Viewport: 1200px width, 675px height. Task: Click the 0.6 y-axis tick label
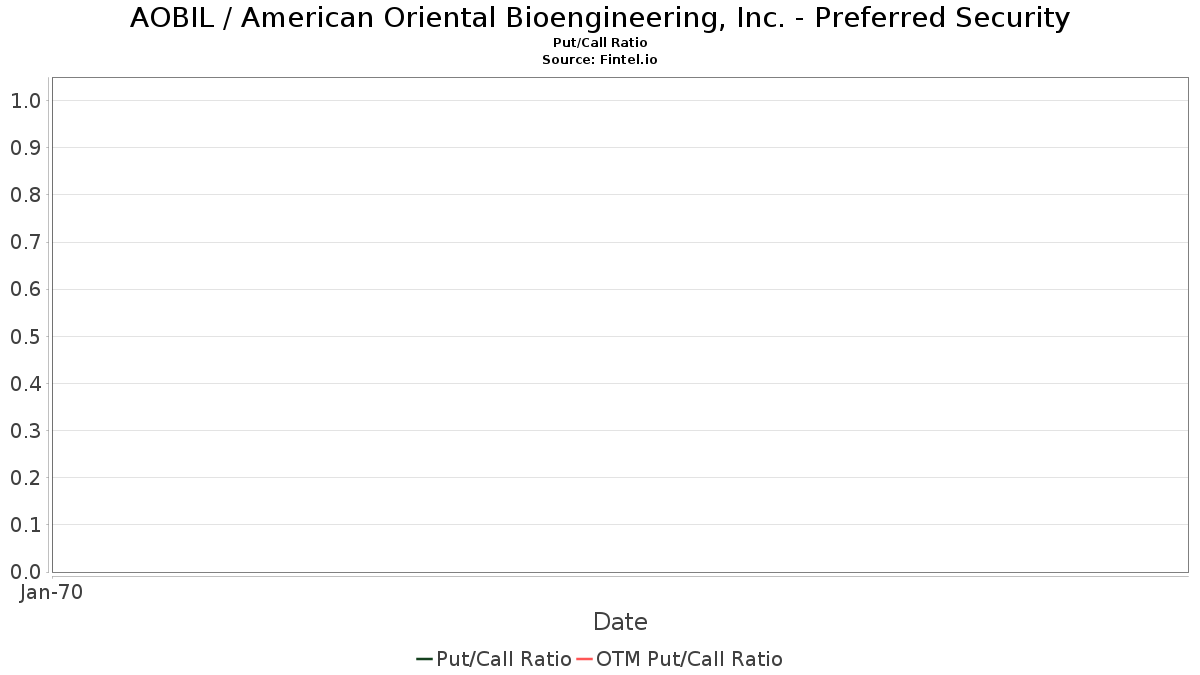pyautogui.click(x=25, y=289)
